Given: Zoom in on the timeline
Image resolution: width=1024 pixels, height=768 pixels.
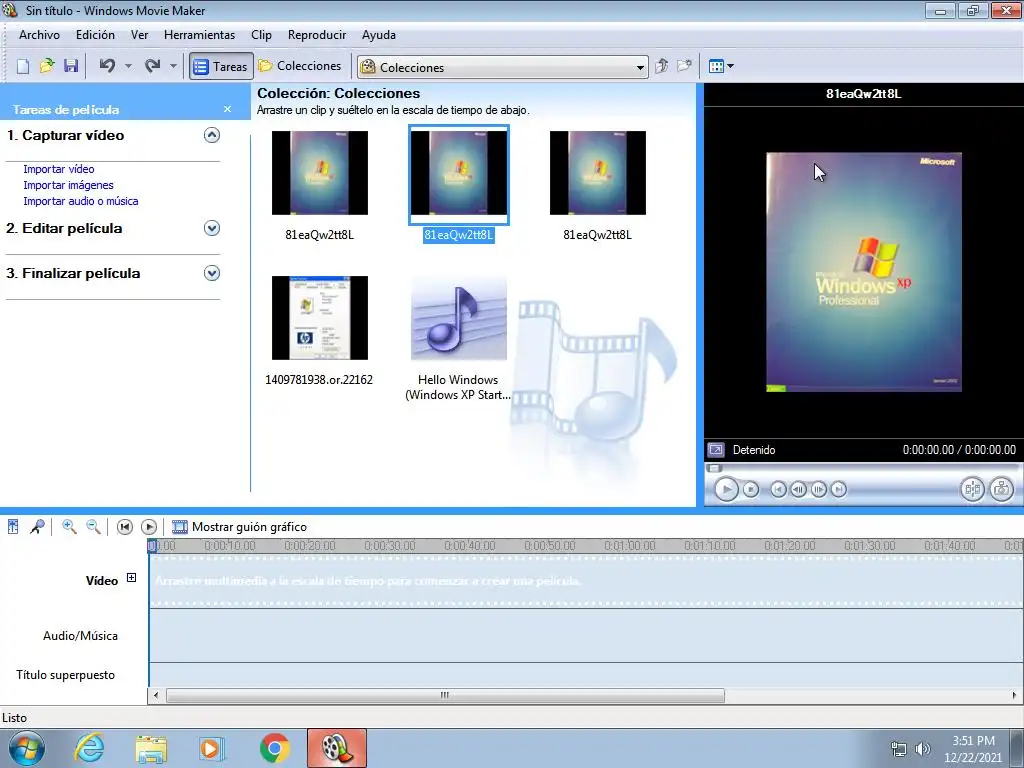Looking at the screenshot, I should (69, 526).
